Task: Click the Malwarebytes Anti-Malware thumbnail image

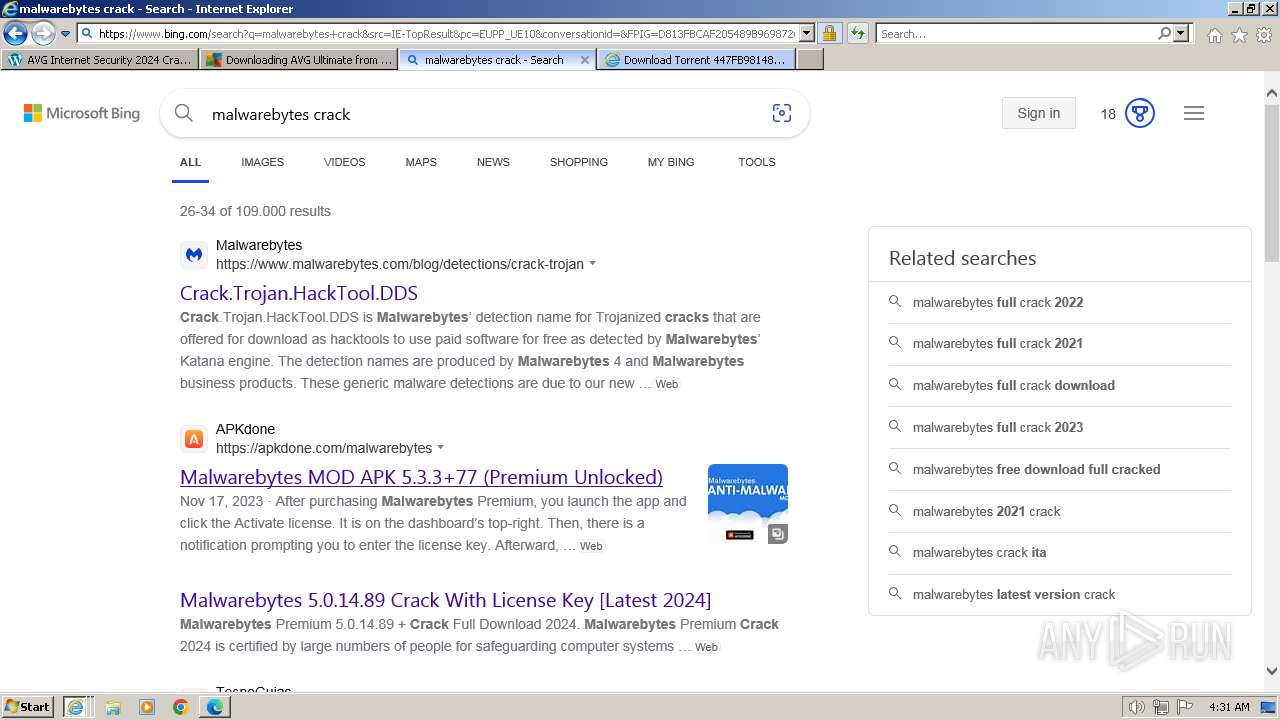Action: pyautogui.click(x=748, y=504)
